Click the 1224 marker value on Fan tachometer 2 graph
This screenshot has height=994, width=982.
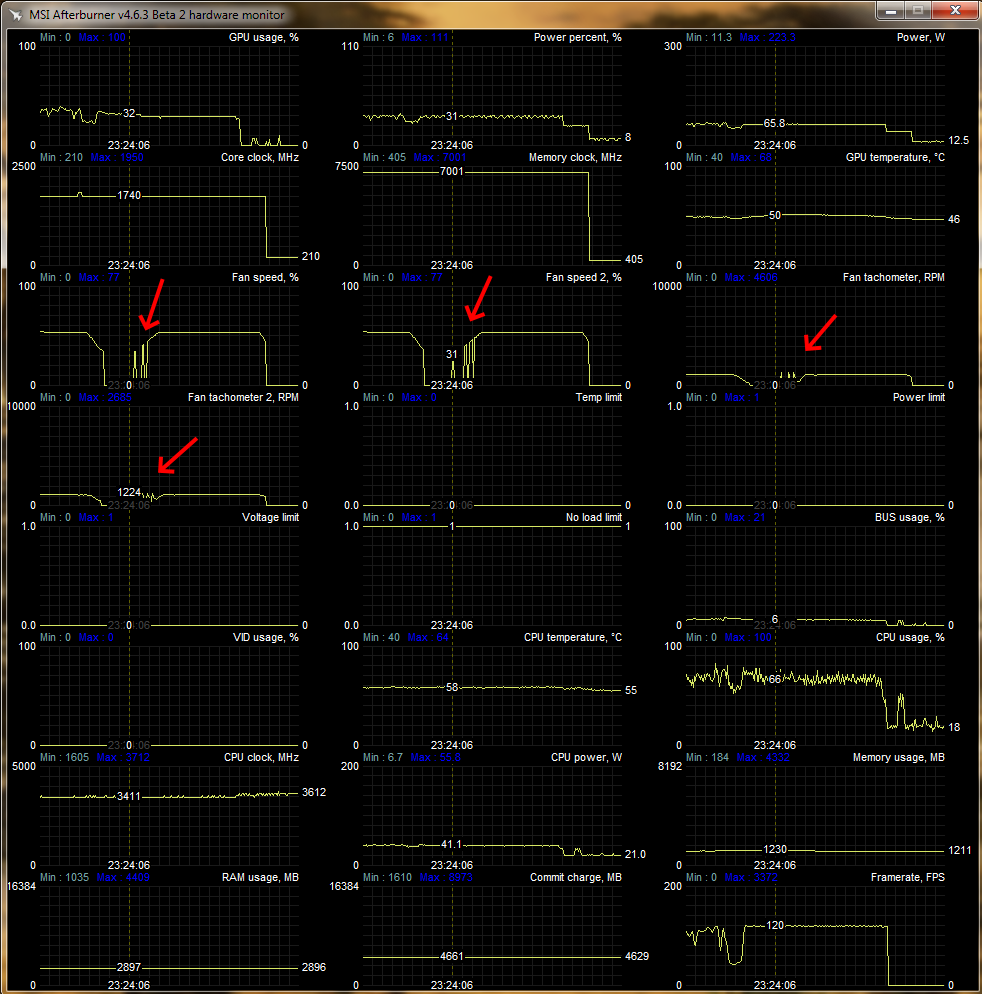click(x=129, y=492)
